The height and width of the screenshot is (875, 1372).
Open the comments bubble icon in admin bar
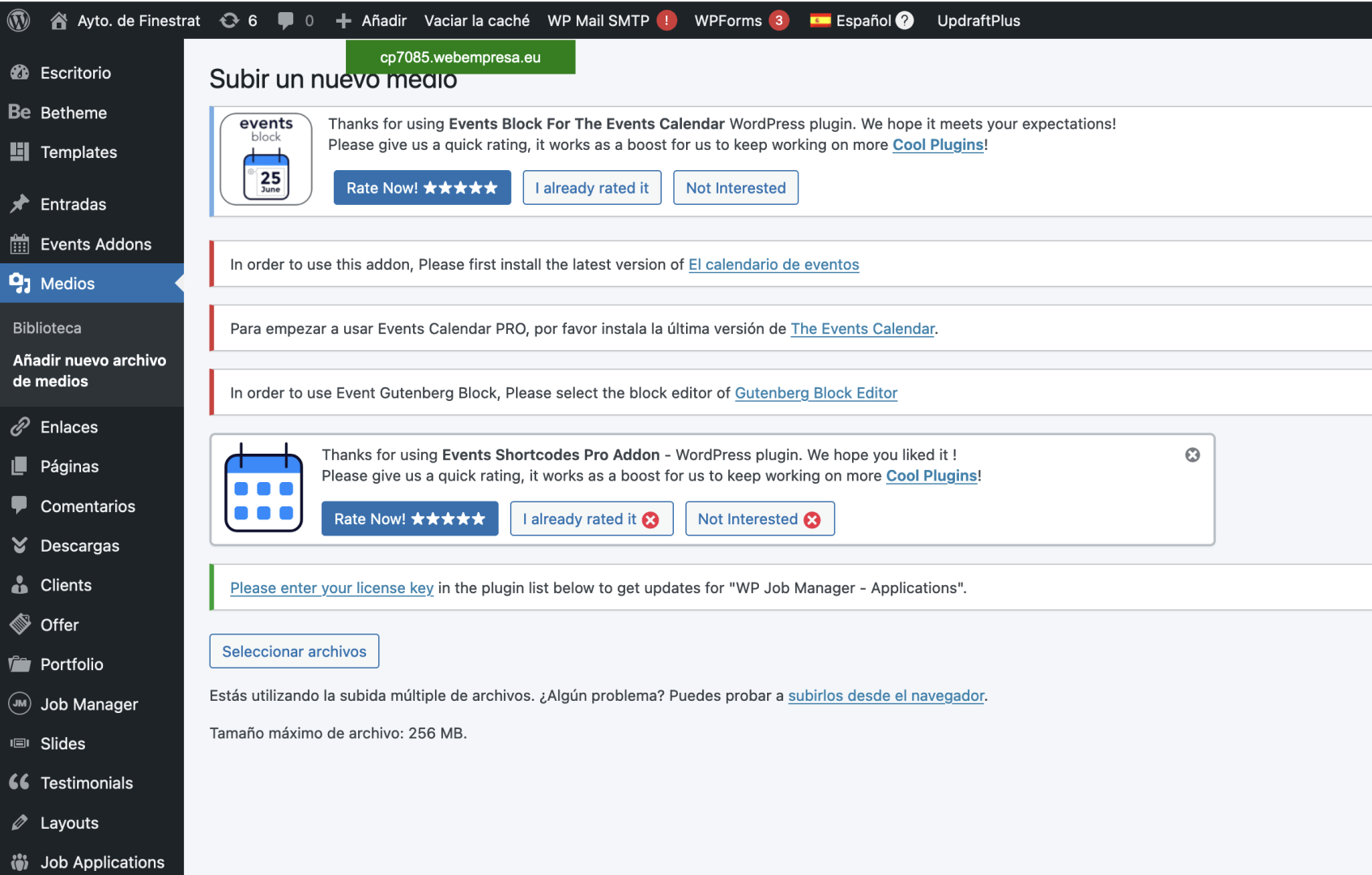click(x=285, y=20)
